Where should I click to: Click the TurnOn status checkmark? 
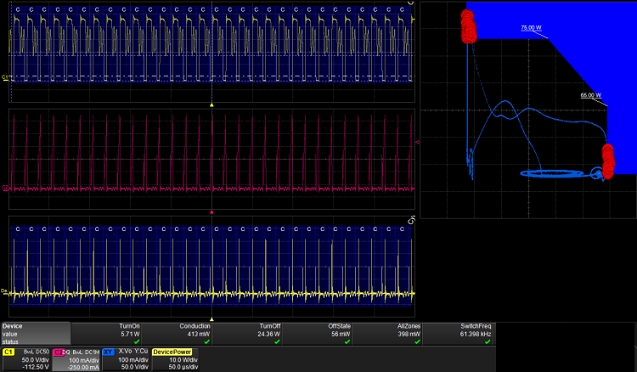137,342
